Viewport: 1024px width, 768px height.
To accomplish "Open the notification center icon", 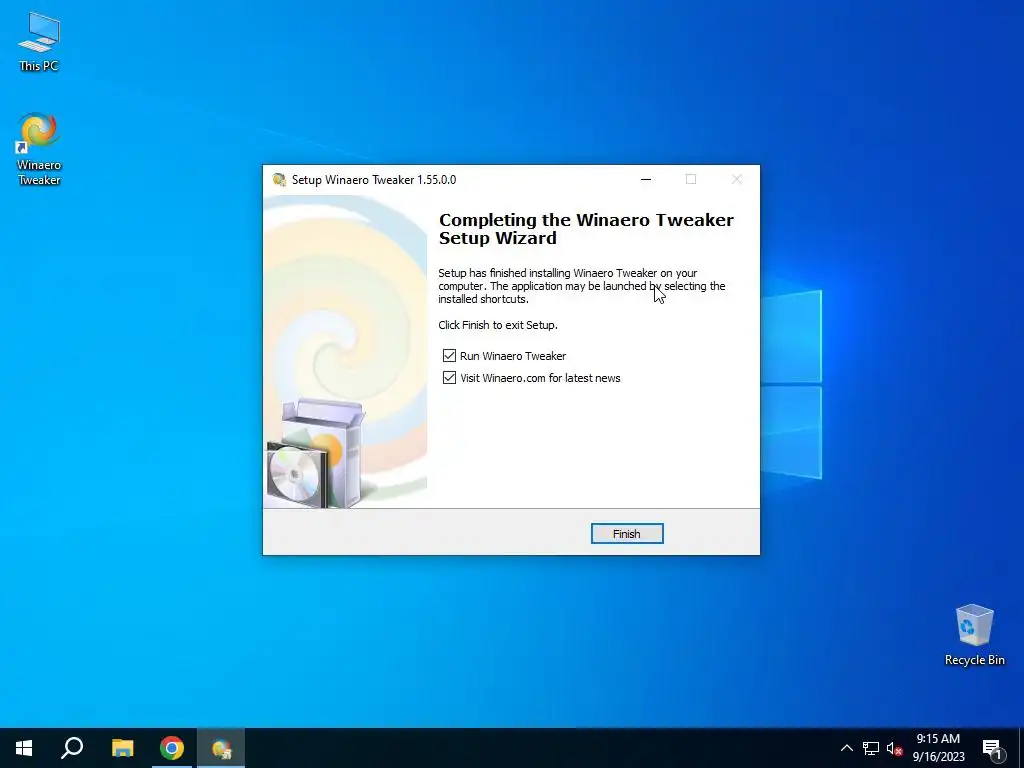I will (992, 750).
